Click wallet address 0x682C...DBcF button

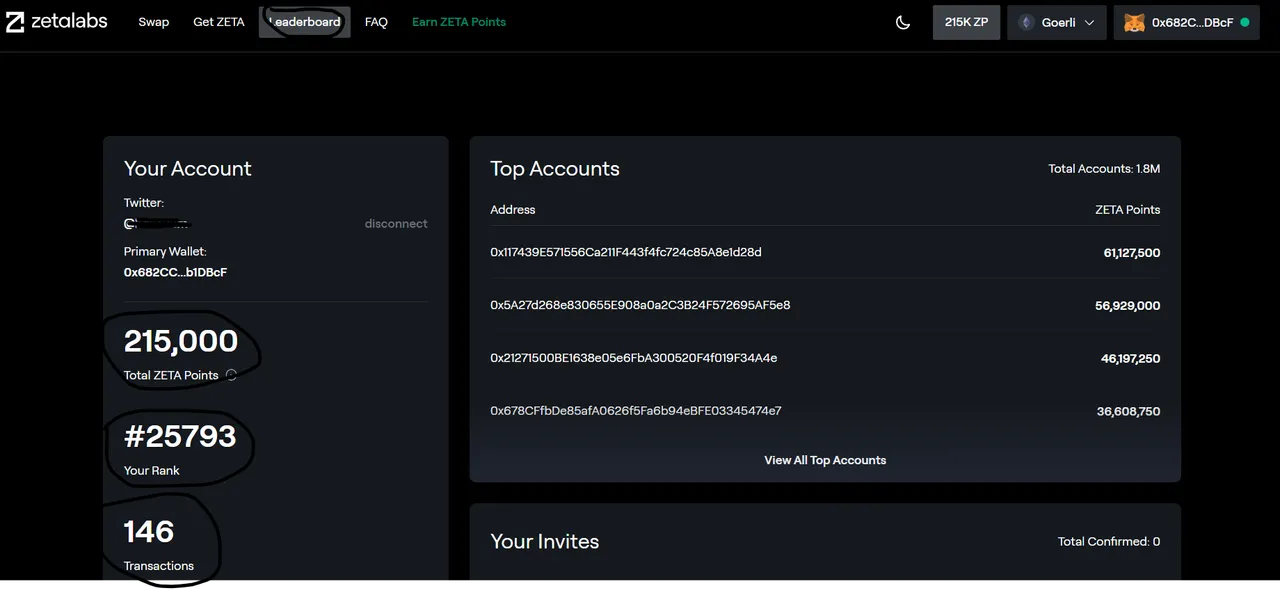tap(1188, 22)
